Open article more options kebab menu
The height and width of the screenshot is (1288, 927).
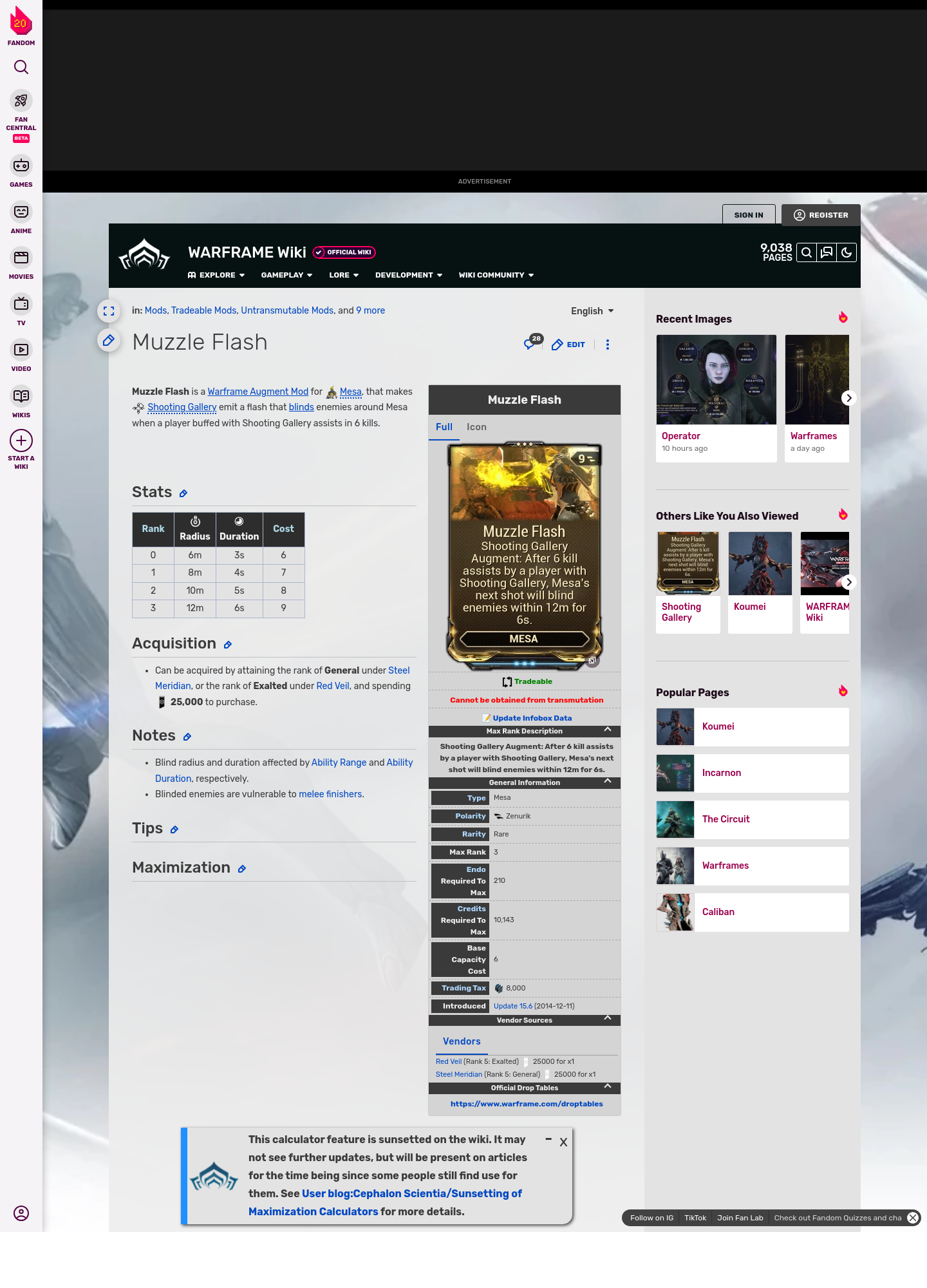pos(608,345)
